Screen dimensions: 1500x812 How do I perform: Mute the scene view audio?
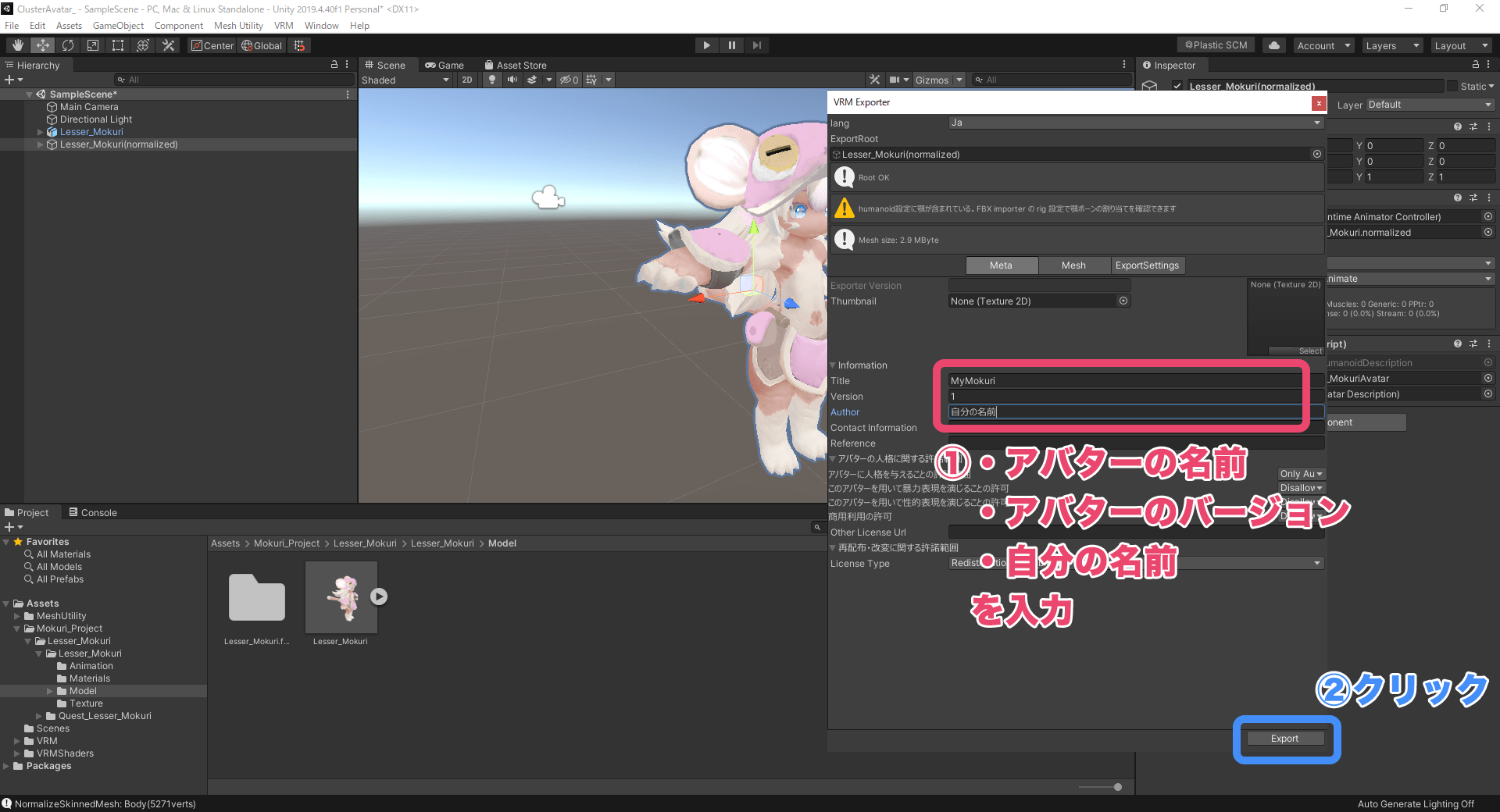click(512, 79)
